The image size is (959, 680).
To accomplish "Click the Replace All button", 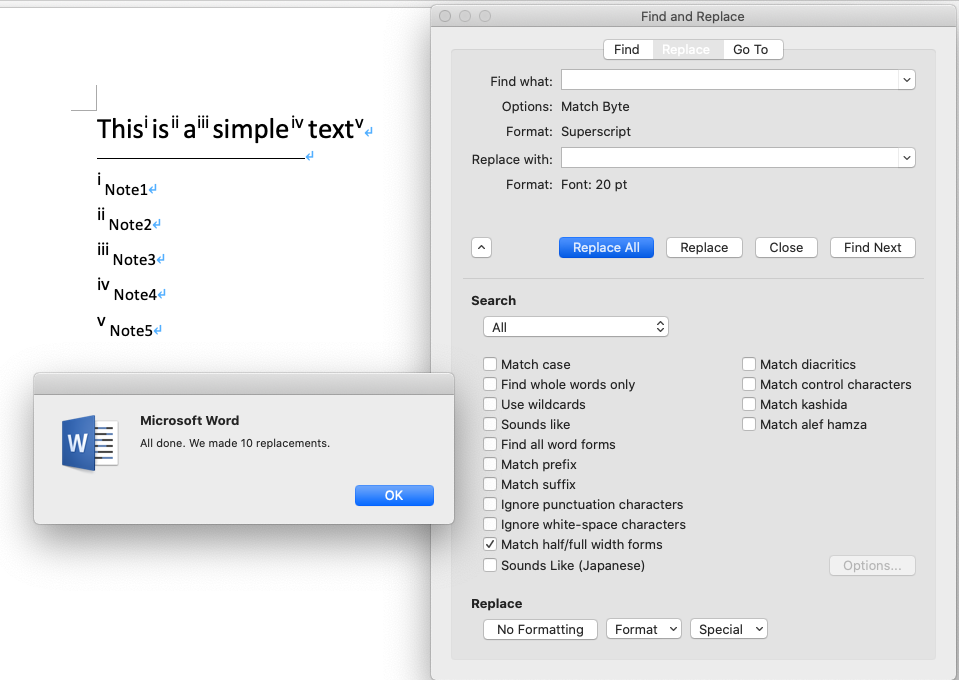I will [606, 248].
